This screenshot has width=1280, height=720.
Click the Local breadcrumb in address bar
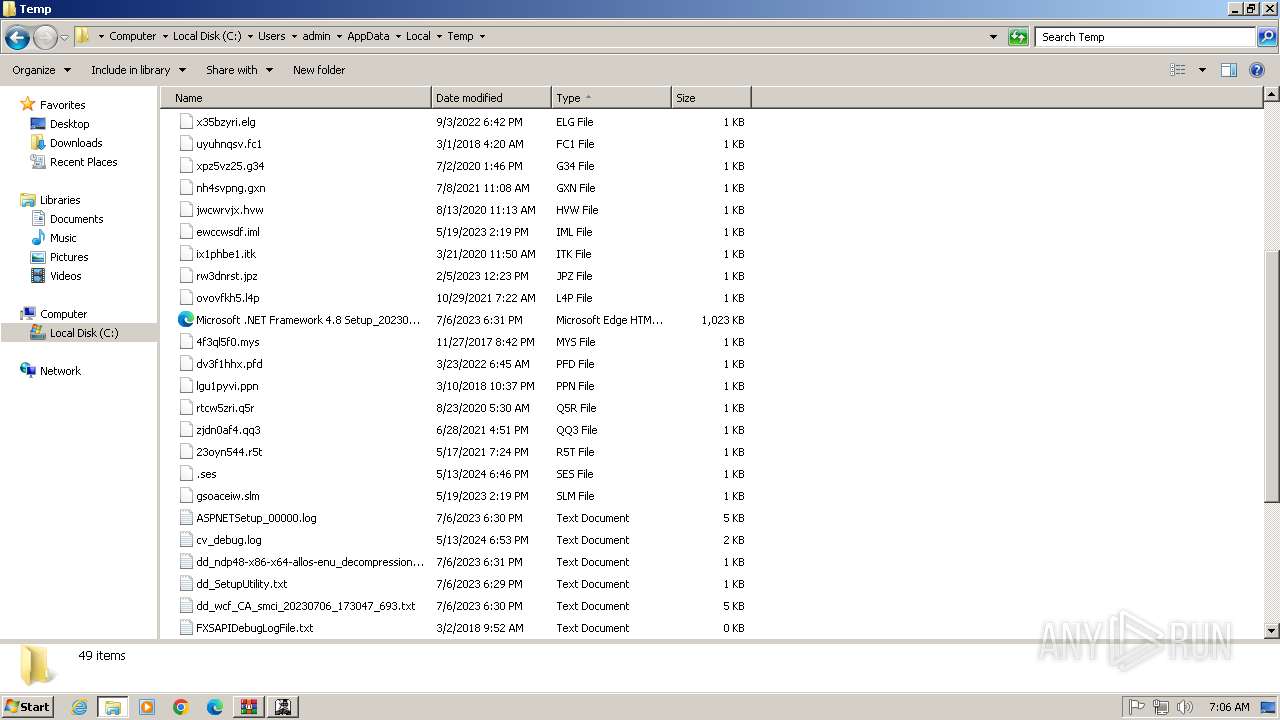click(x=418, y=37)
